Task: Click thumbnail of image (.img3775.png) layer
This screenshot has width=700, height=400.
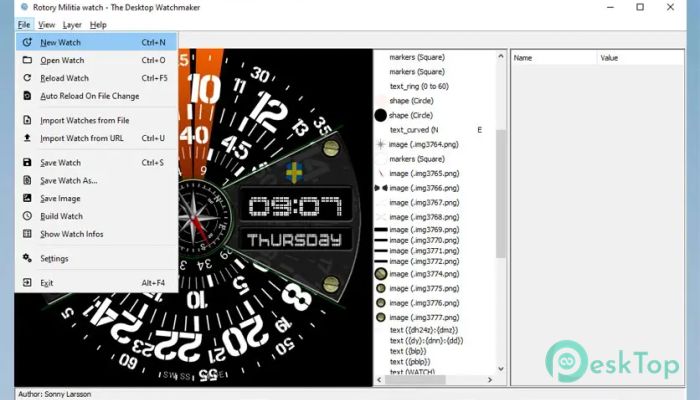Action: tap(381, 288)
